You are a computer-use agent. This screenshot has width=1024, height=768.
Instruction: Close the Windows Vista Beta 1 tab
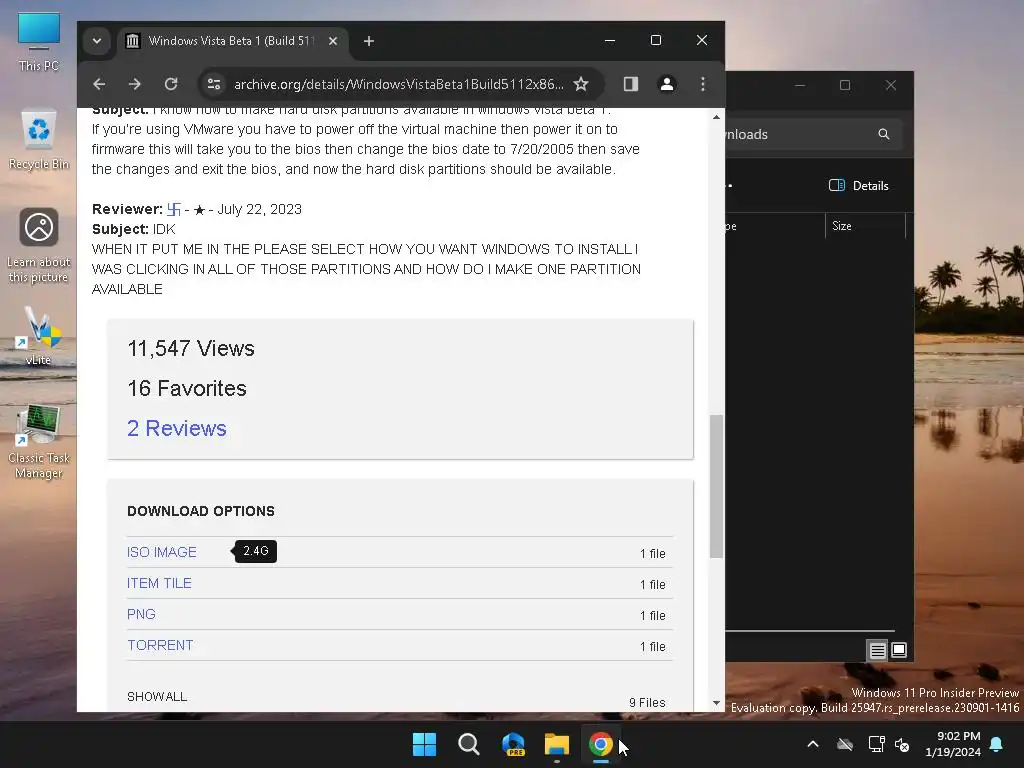tap(332, 41)
